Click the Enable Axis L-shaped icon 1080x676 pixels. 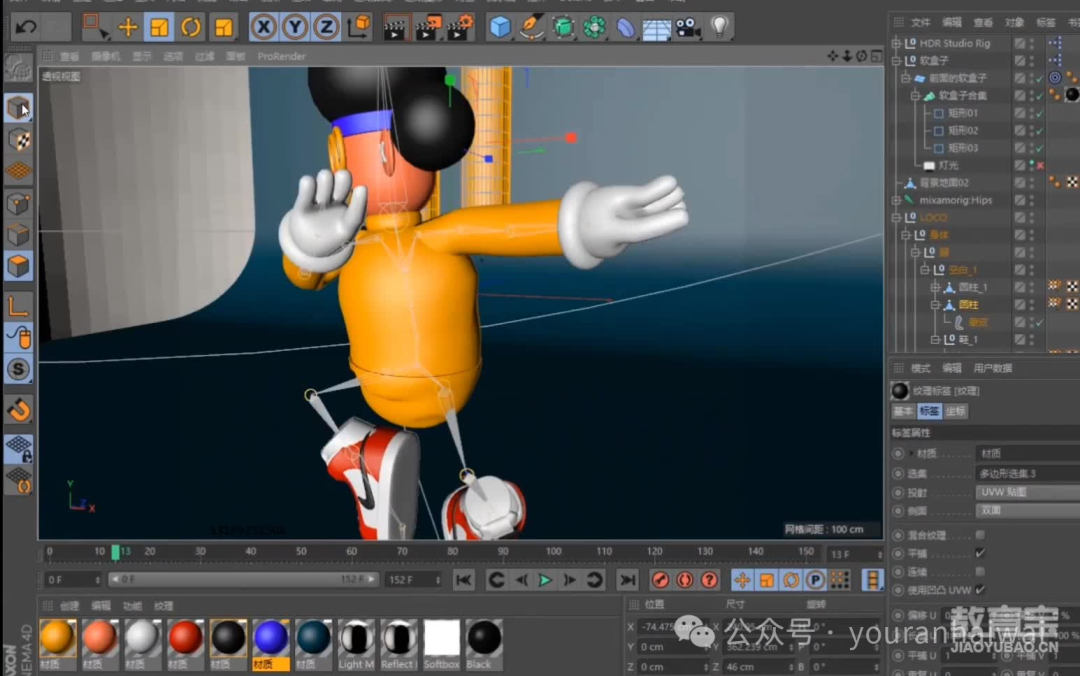click(19, 306)
